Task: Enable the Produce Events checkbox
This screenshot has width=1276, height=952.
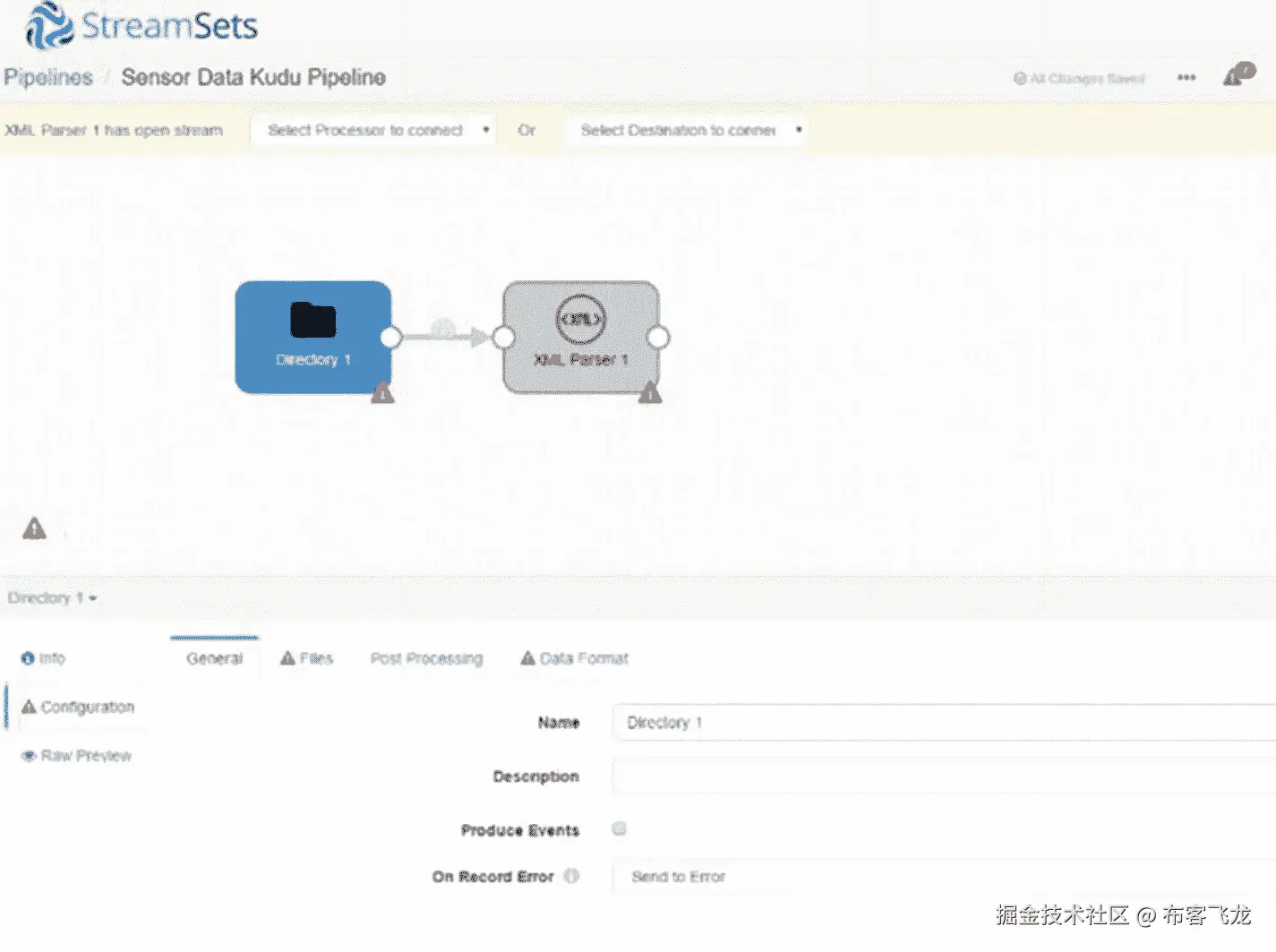Action: pos(619,829)
